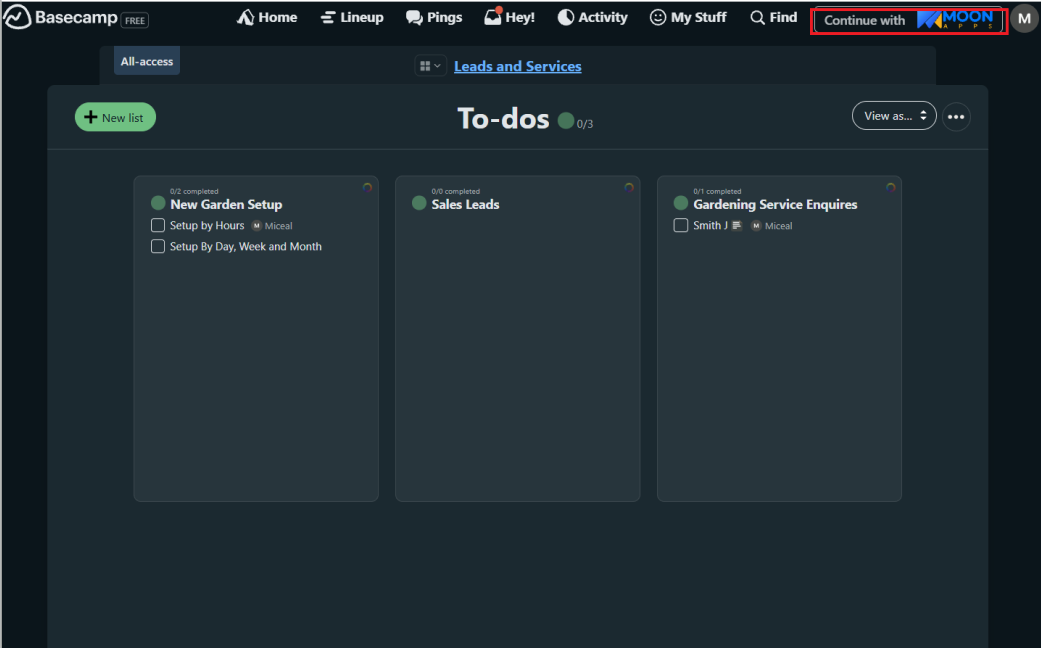1041x648 pixels.
Task: Check the Setup by Hours to-do
Action: (158, 226)
